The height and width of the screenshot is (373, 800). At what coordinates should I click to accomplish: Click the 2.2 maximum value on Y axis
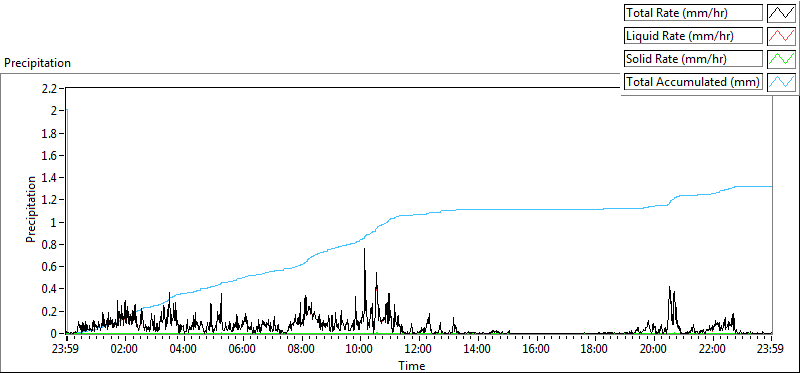(x=53, y=88)
